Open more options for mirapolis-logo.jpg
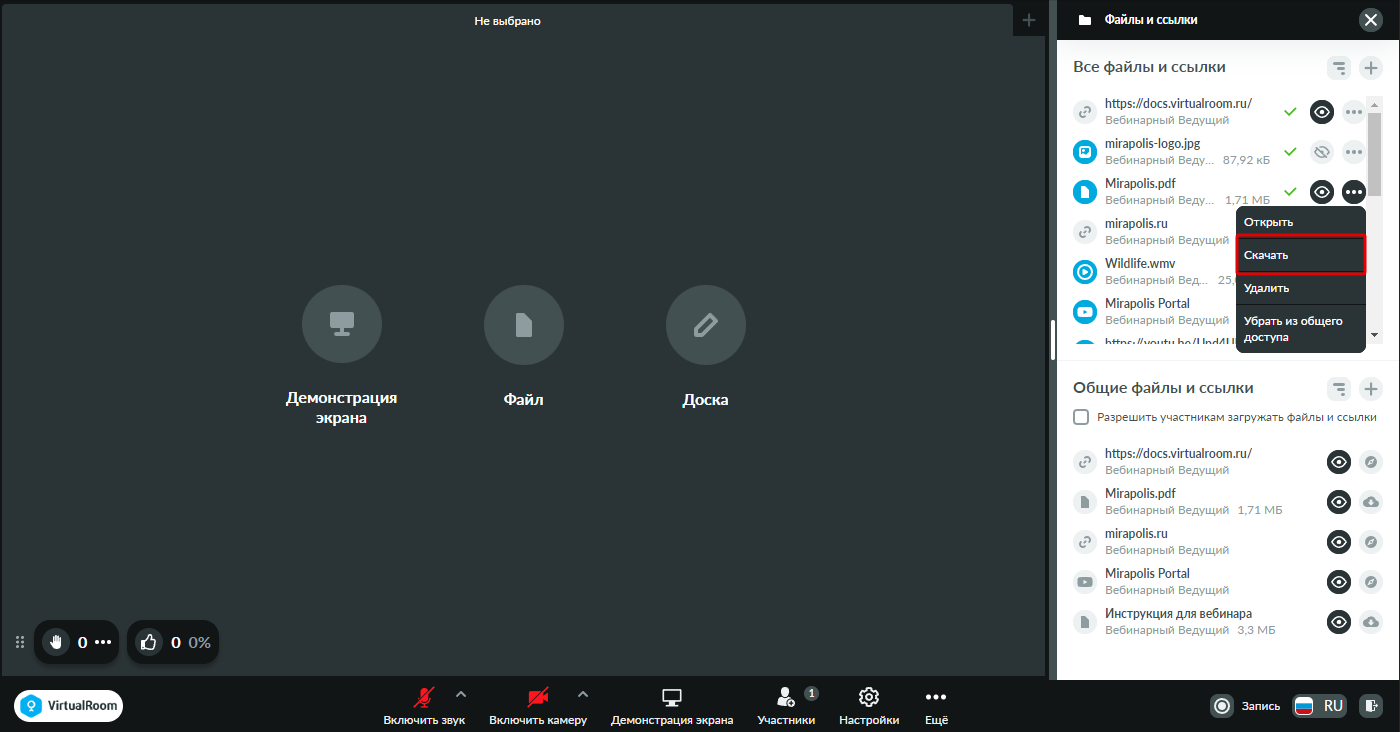Screen dimensions: 1400x732 pyautogui.click(x=1354, y=152)
